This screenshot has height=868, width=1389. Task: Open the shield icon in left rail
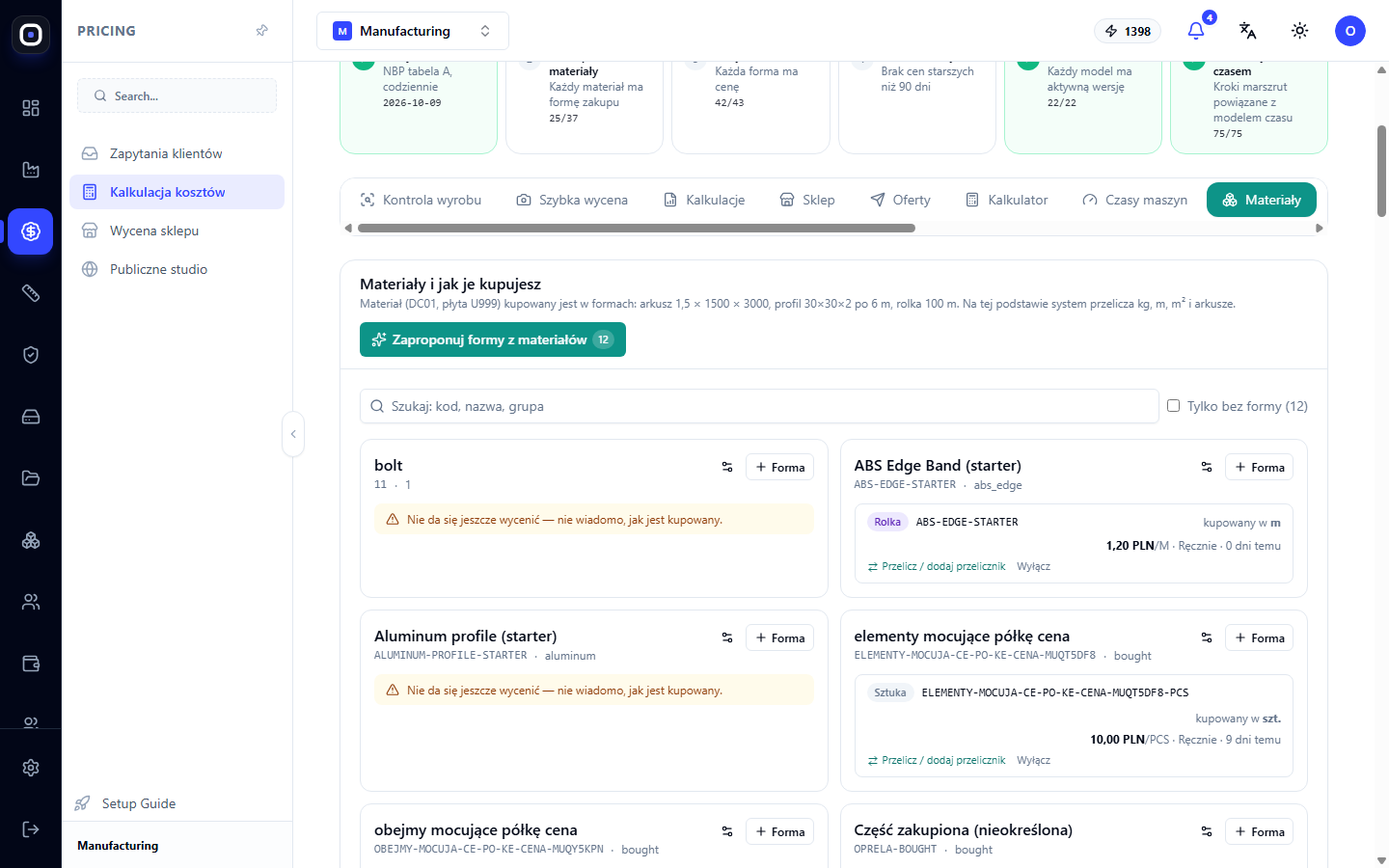click(x=31, y=355)
